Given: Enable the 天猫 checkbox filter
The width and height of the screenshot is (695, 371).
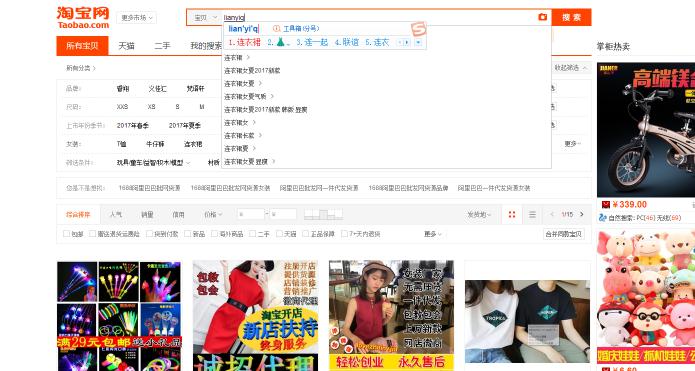Looking at the screenshot, I should (279, 234).
